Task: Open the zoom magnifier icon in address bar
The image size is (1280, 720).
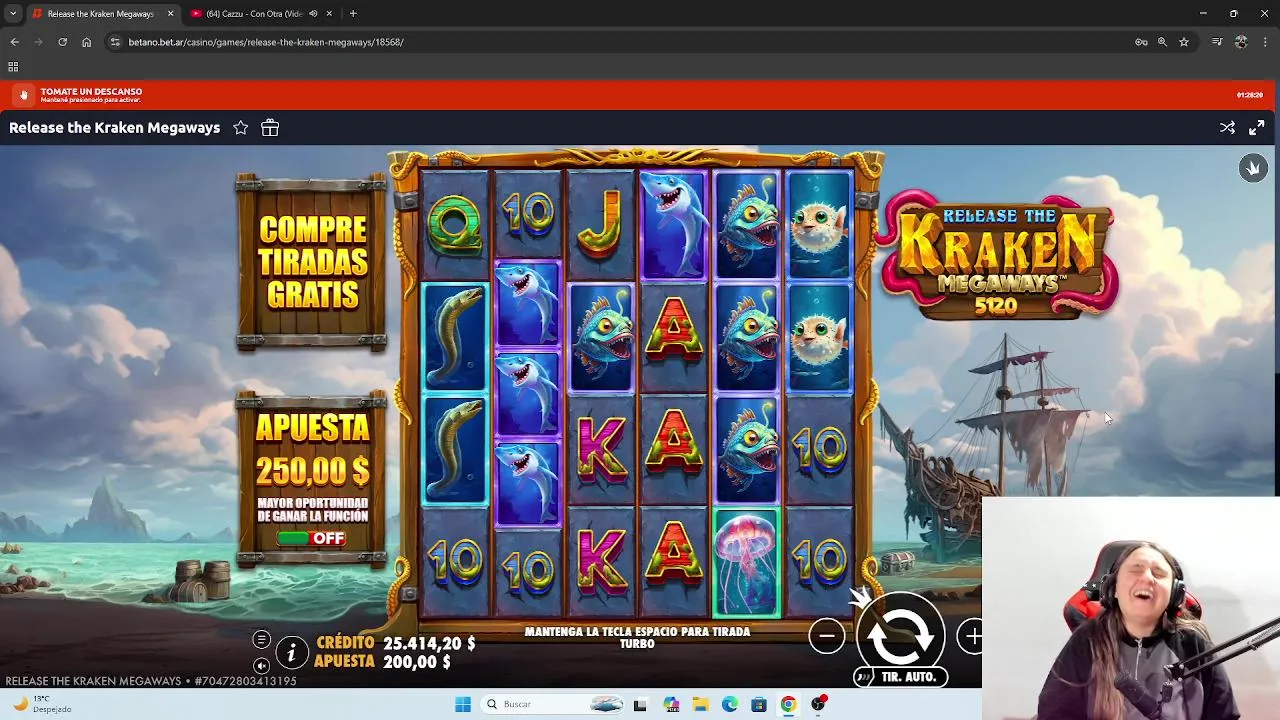Action: pos(1162,42)
